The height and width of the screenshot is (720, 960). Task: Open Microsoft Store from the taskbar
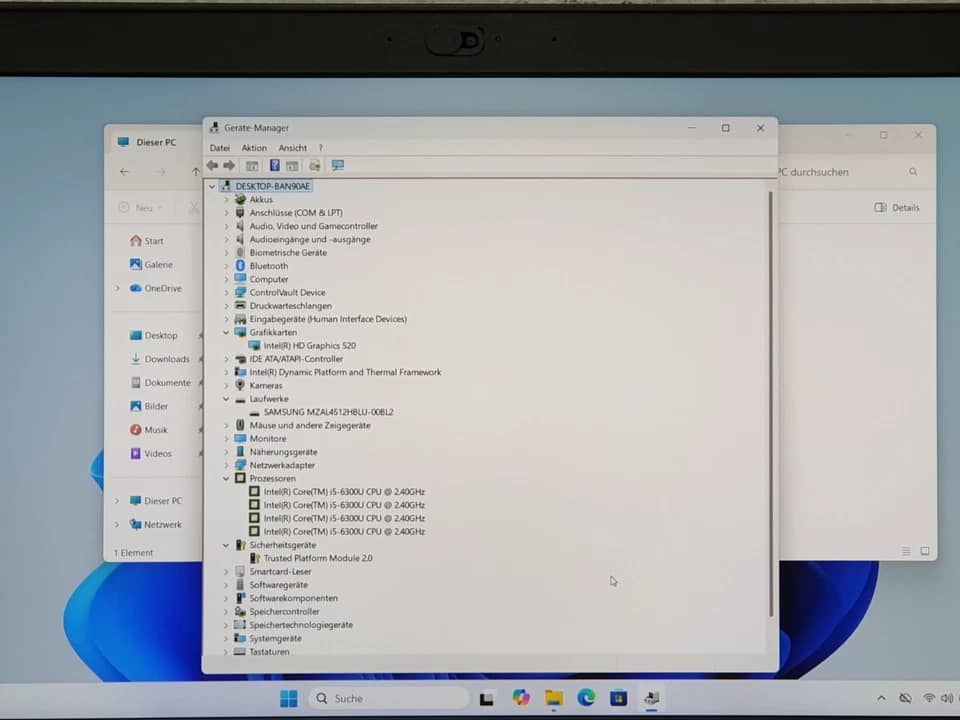(x=618, y=698)
